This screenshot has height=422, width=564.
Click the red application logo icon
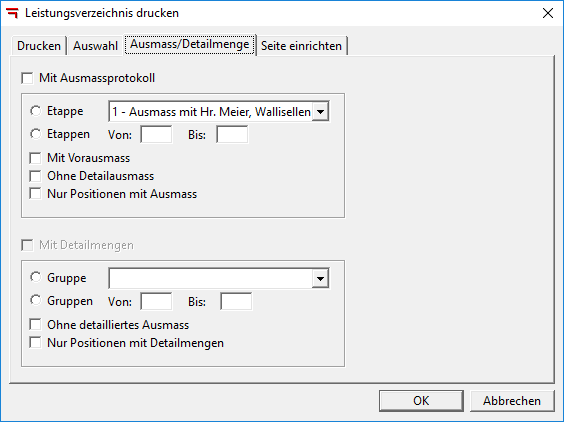pyautogui.click(x=12, y=13)
